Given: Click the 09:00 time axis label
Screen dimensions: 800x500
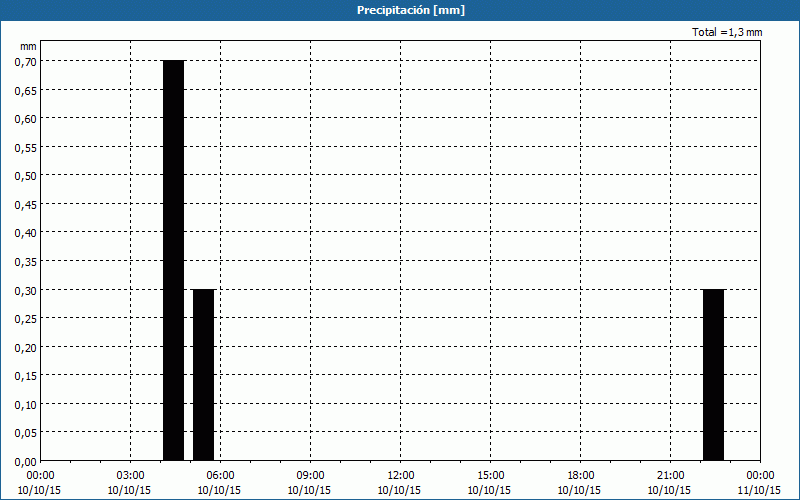Looking at the screenshot, I should coord(311,475).
